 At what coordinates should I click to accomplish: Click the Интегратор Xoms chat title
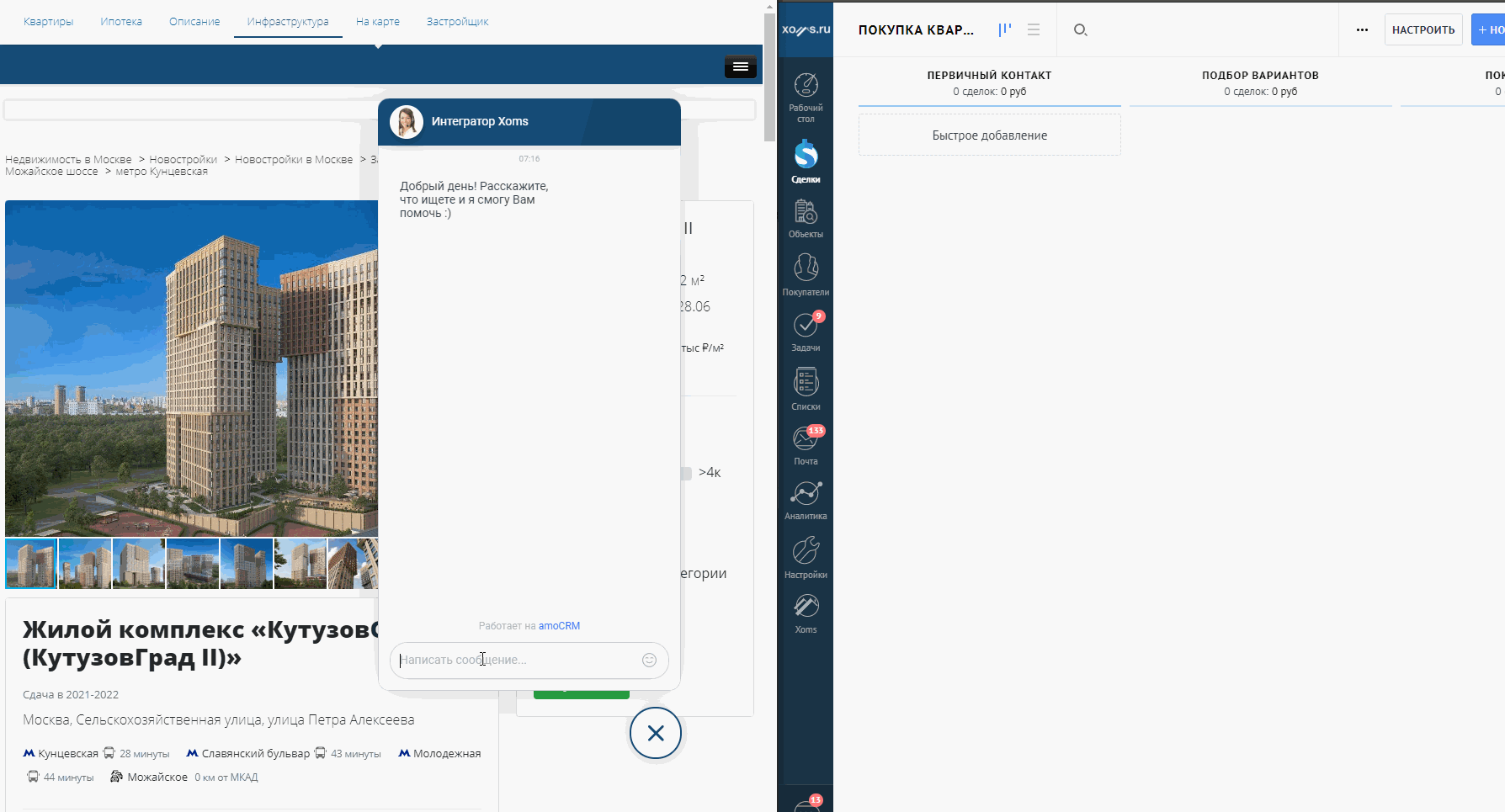480,121
